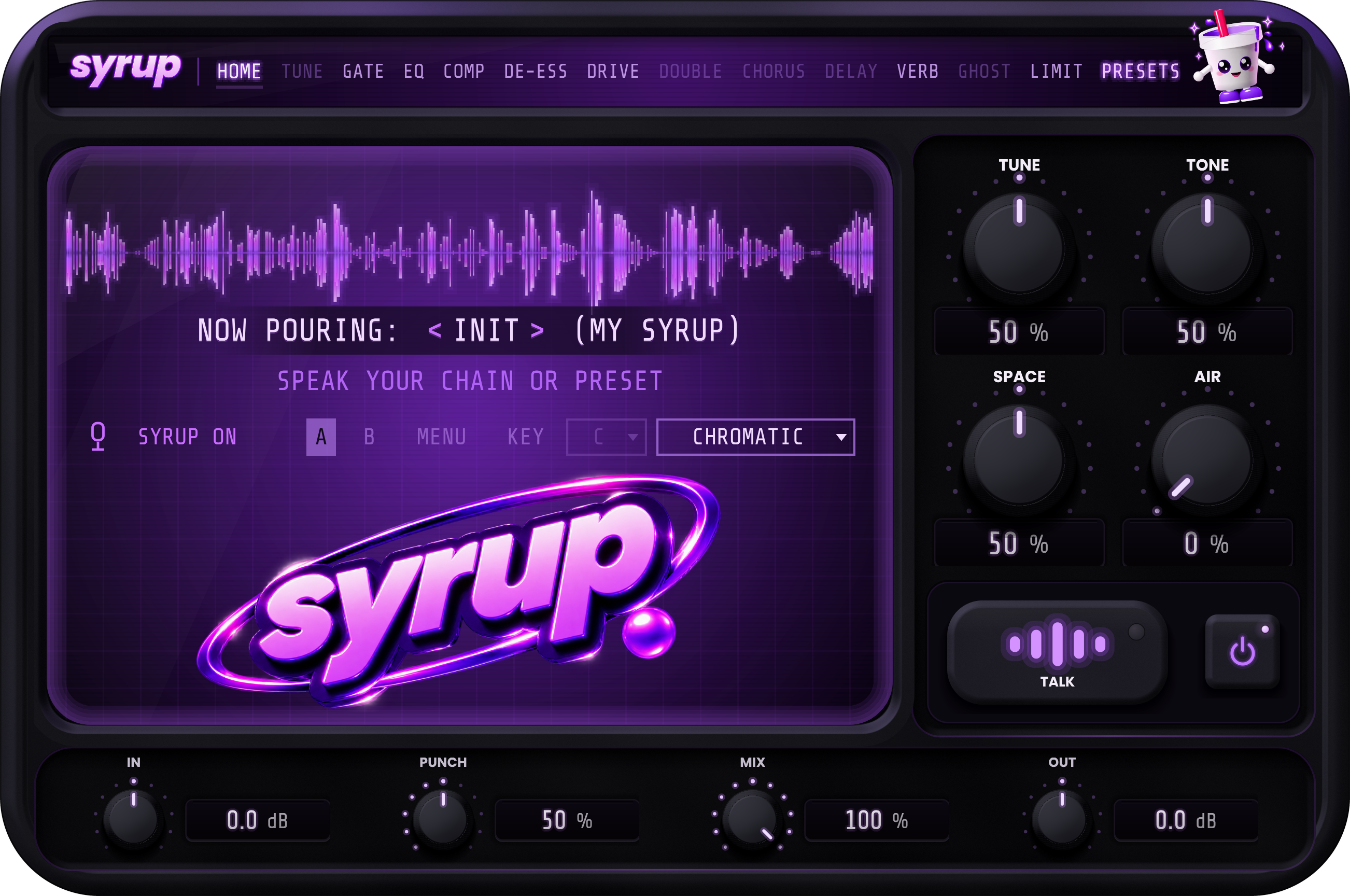Open the CHORUS tab
The width and height of the screenshot is (1350, 896).
pos(774,72)
